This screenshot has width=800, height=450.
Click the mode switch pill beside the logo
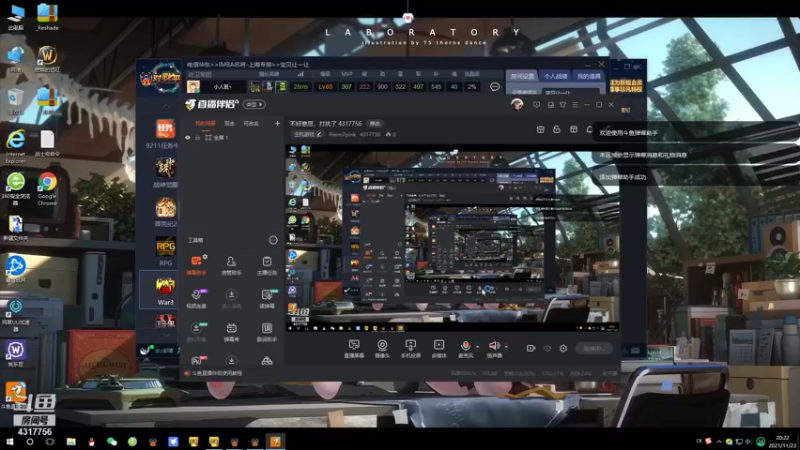pos(254,105)
